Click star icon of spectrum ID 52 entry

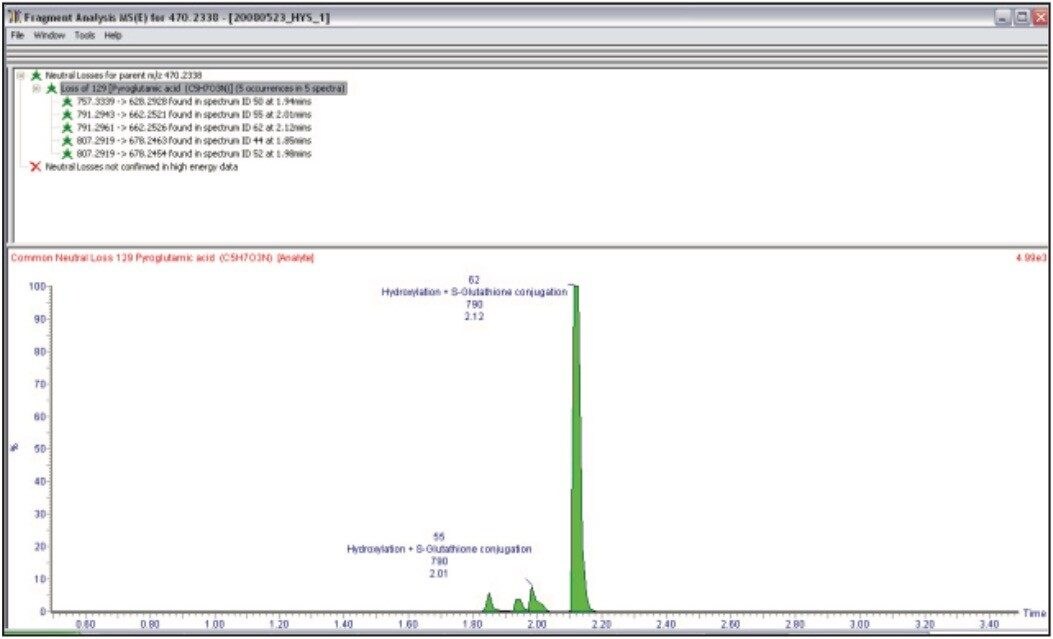67,154
